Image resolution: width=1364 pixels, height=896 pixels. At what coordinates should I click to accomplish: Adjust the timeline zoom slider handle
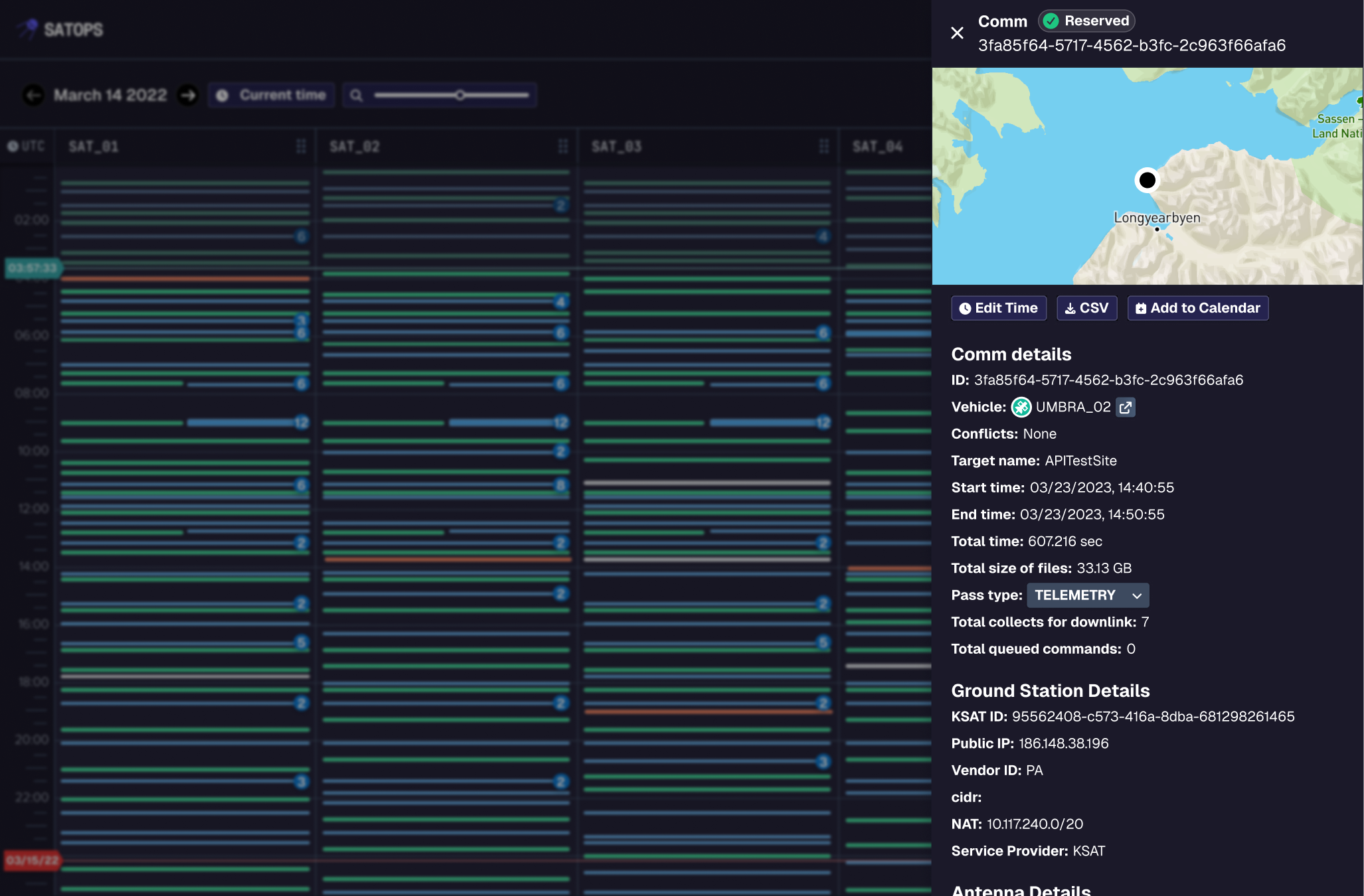tap(460, 96)
